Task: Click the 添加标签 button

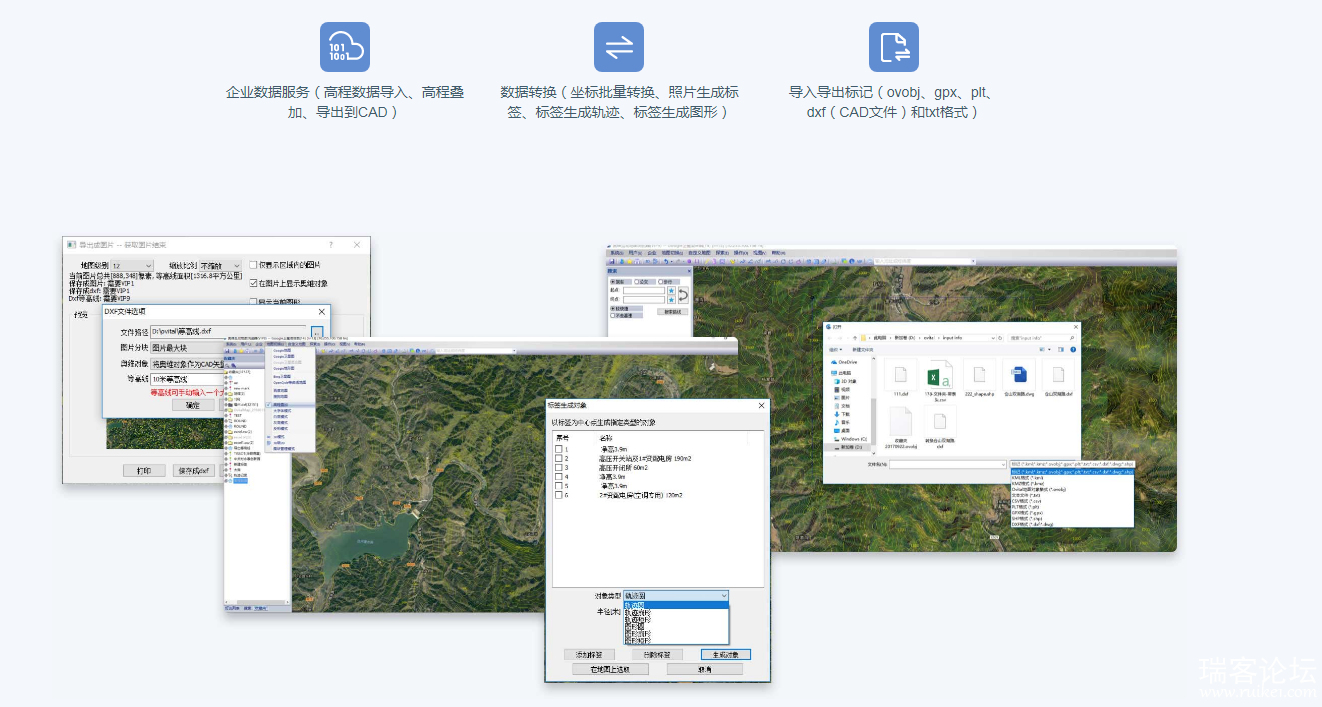Action: point(589,654)
